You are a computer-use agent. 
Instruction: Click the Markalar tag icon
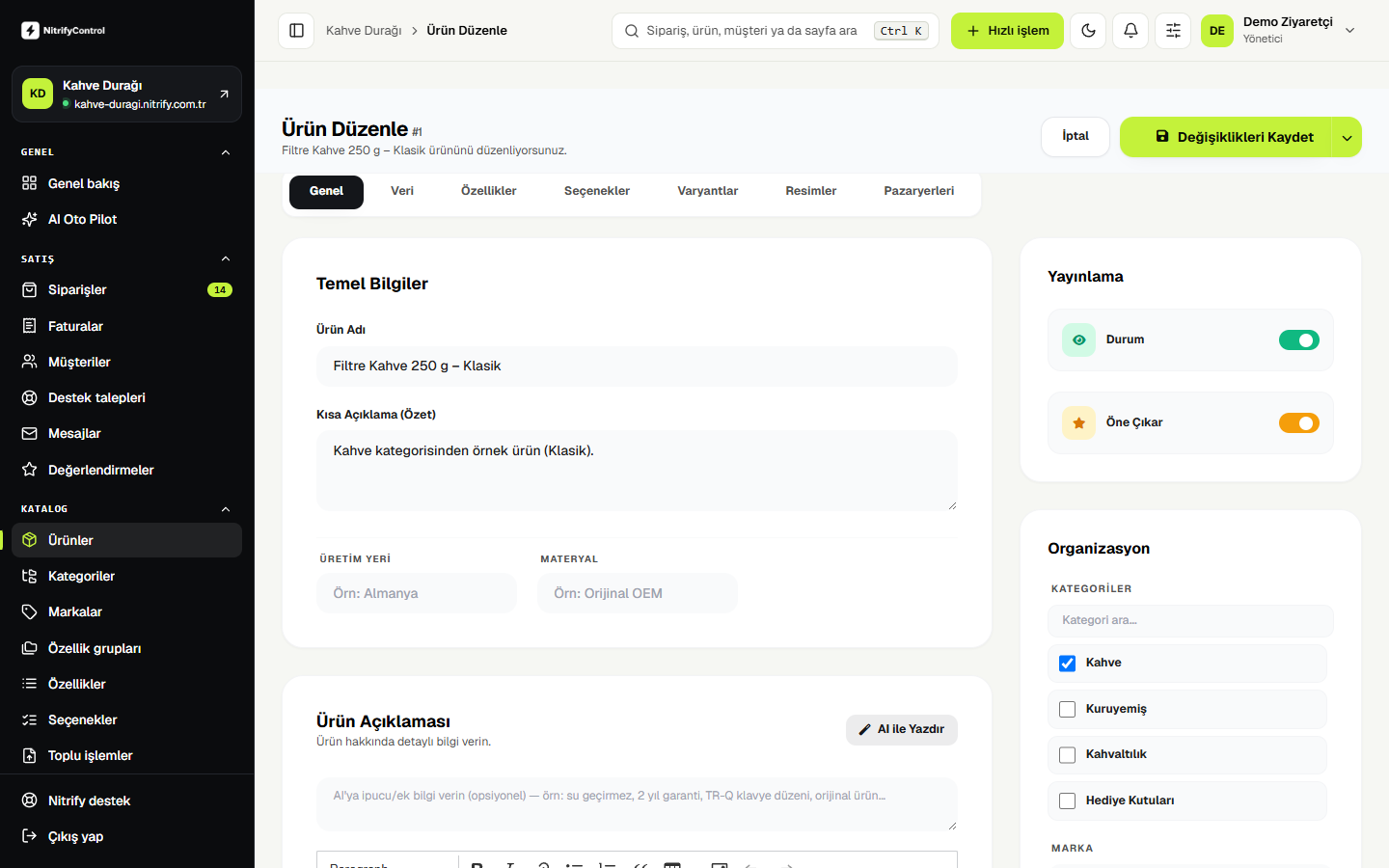point(30,611)
